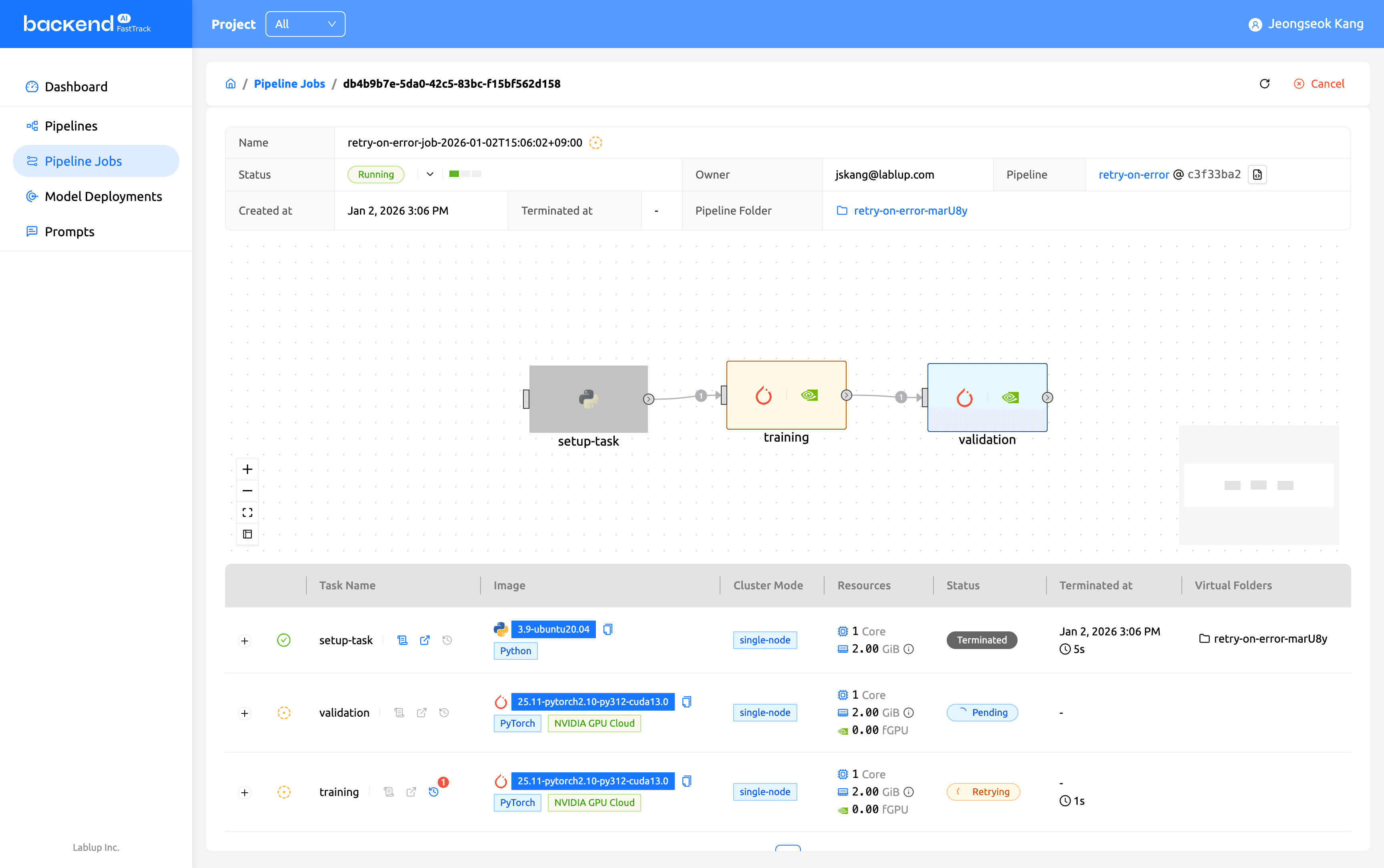The image size is (1384, 868).
Task: Open setup-task logs icon
Action: tap(402, 640)
